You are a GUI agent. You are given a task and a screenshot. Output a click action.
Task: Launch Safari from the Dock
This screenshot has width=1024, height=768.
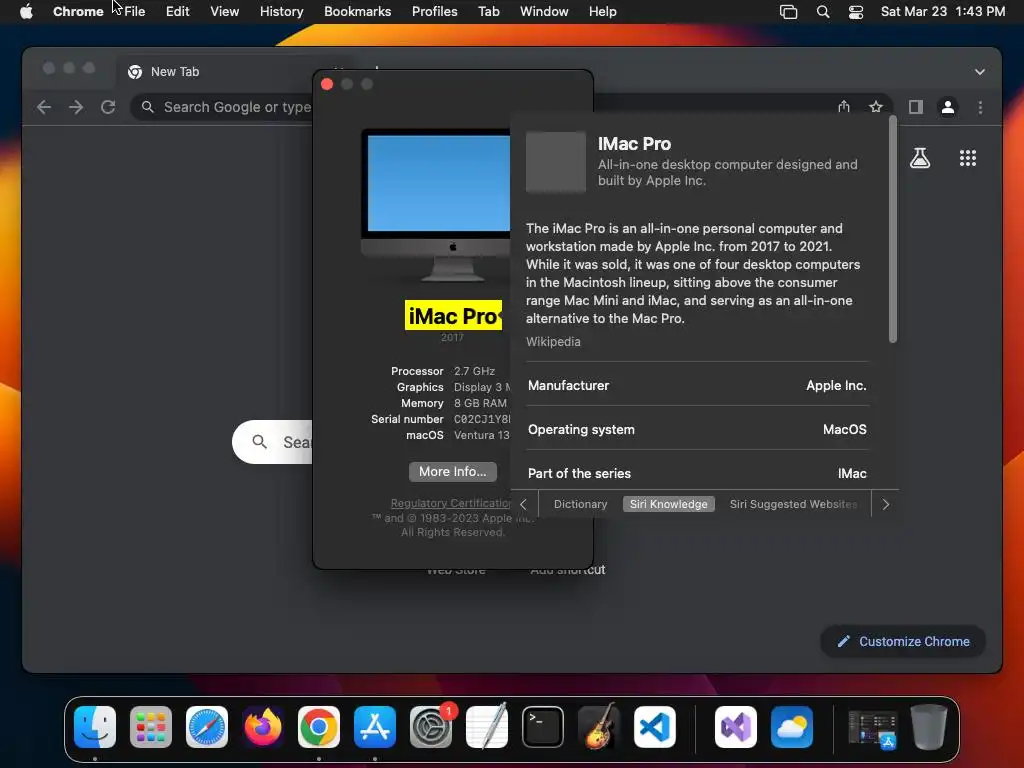(207, 727)
